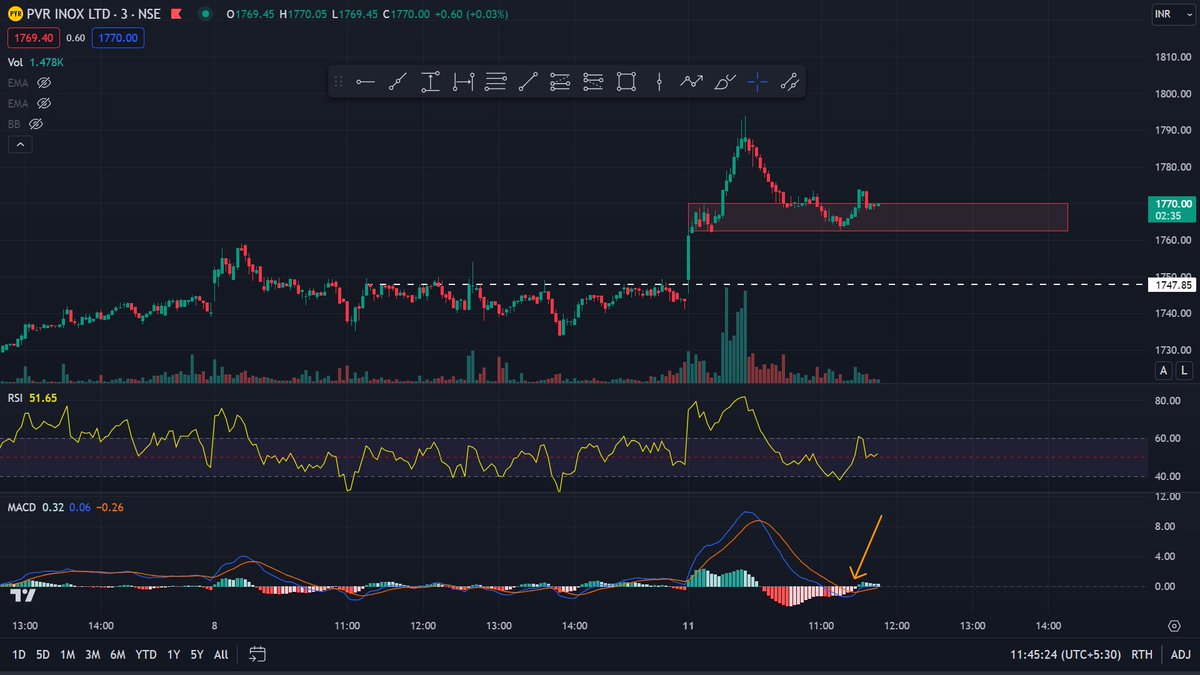
Task: Select the rectangle drawing tool
Action: [626, 82]
